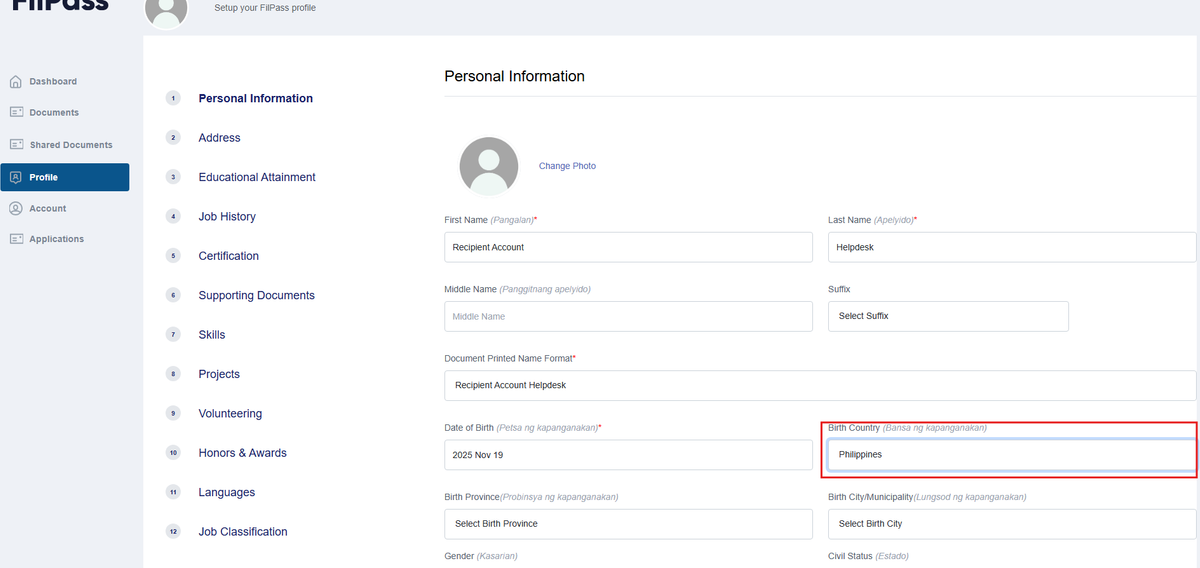The image size is (1200, 568).
Task: Go to Supporting Documents step
Action: coord(257,295)
